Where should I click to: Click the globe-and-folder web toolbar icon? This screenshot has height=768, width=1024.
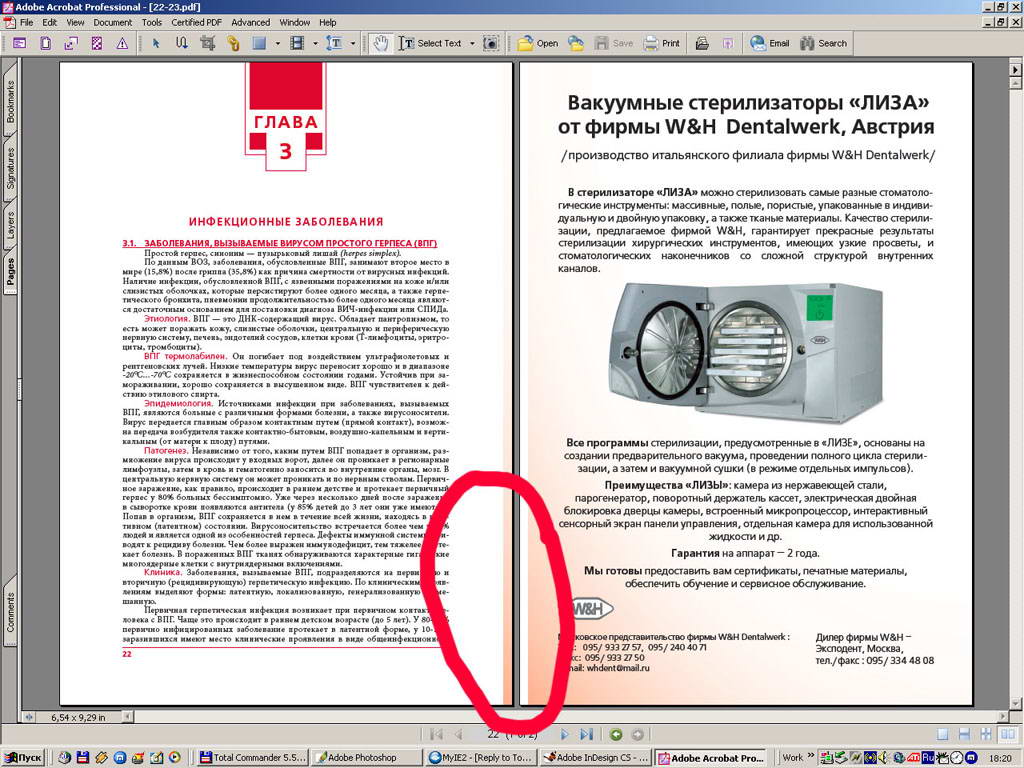[x=575, y=43]
